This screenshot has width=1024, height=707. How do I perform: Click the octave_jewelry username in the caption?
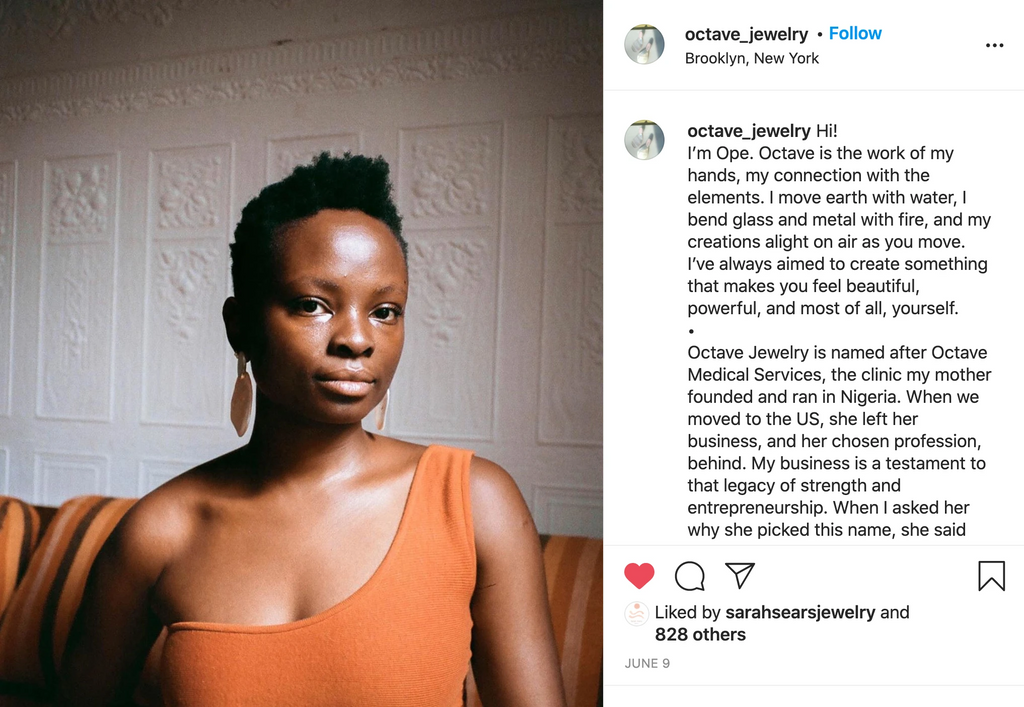(748, 131)
